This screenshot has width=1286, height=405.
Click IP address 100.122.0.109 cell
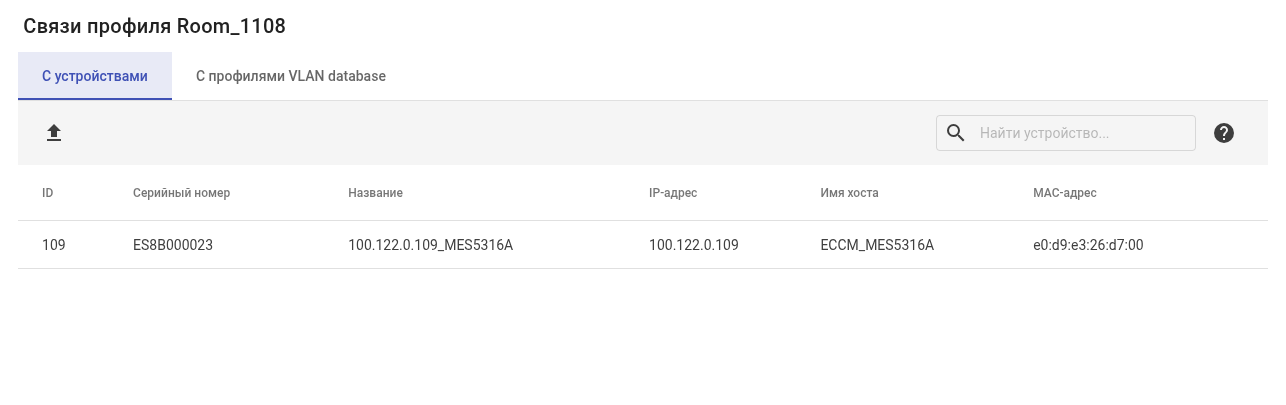(x=694, y=245)
